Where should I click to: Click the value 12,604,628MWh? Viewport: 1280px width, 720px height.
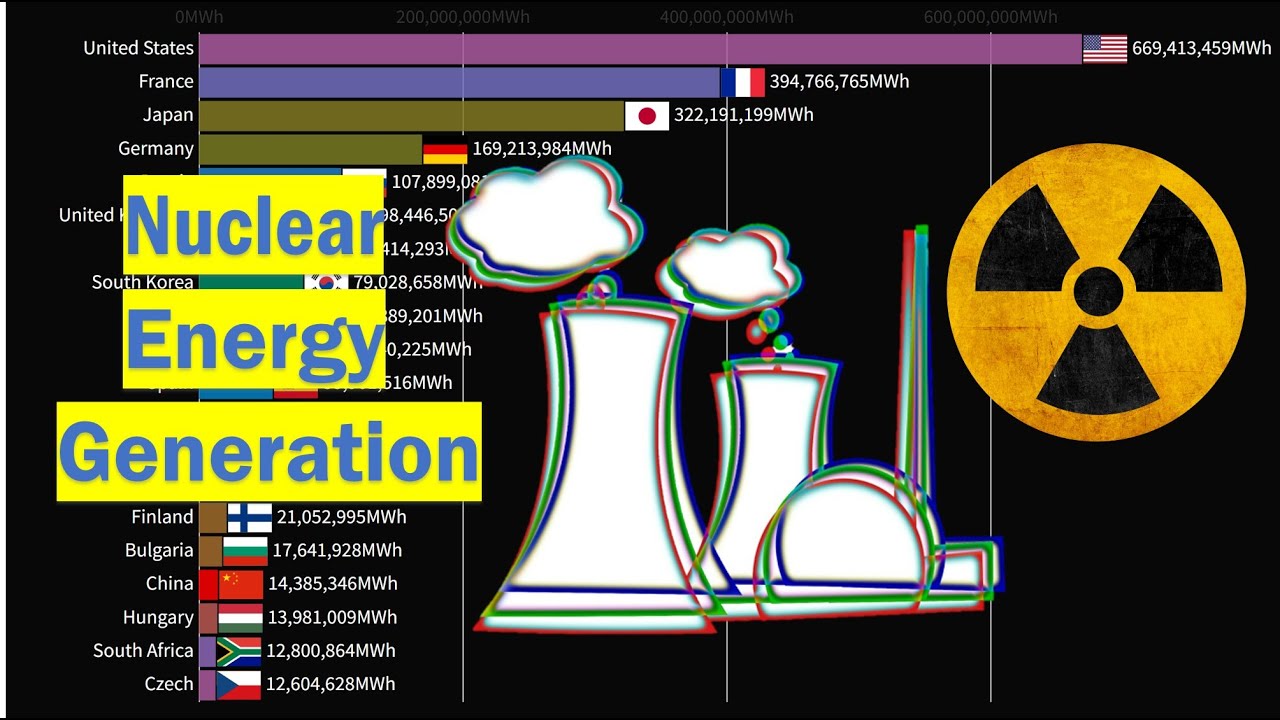coord(330,684)
